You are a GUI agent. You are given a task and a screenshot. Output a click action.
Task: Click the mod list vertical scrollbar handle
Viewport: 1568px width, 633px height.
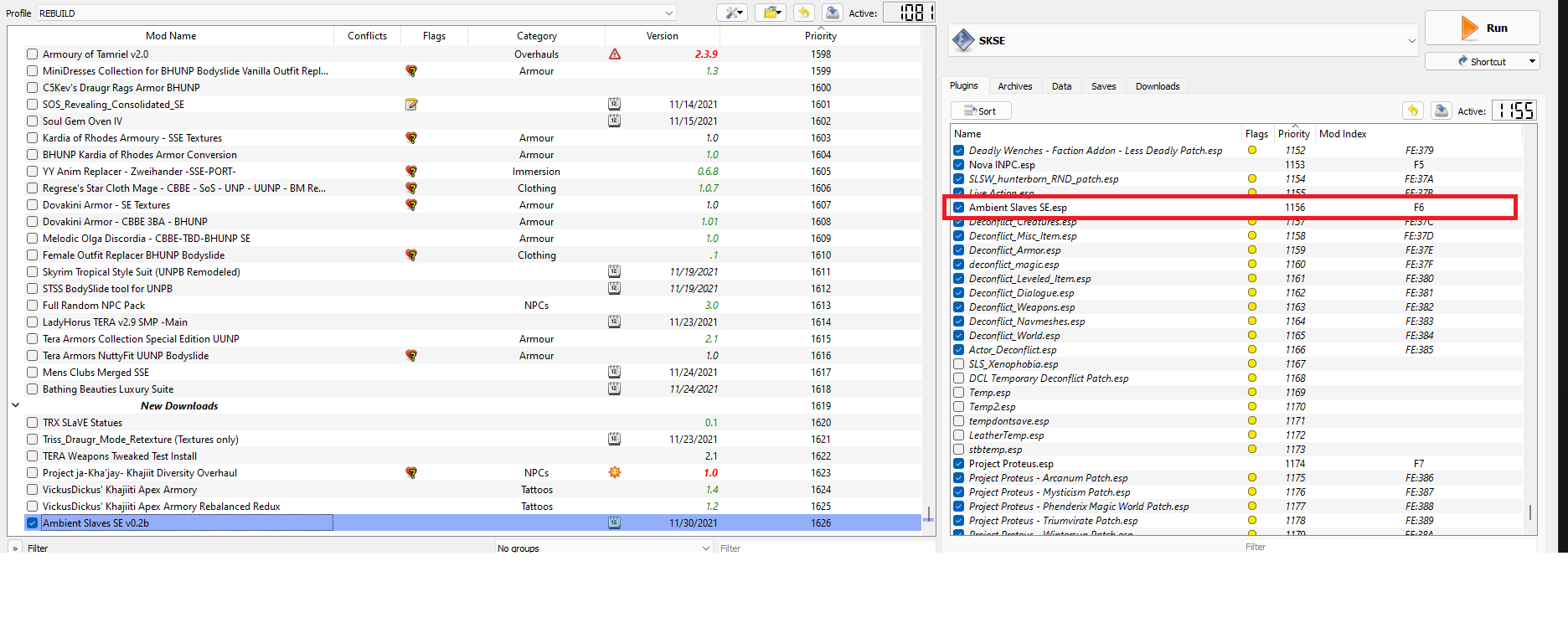tap(928, 513)
